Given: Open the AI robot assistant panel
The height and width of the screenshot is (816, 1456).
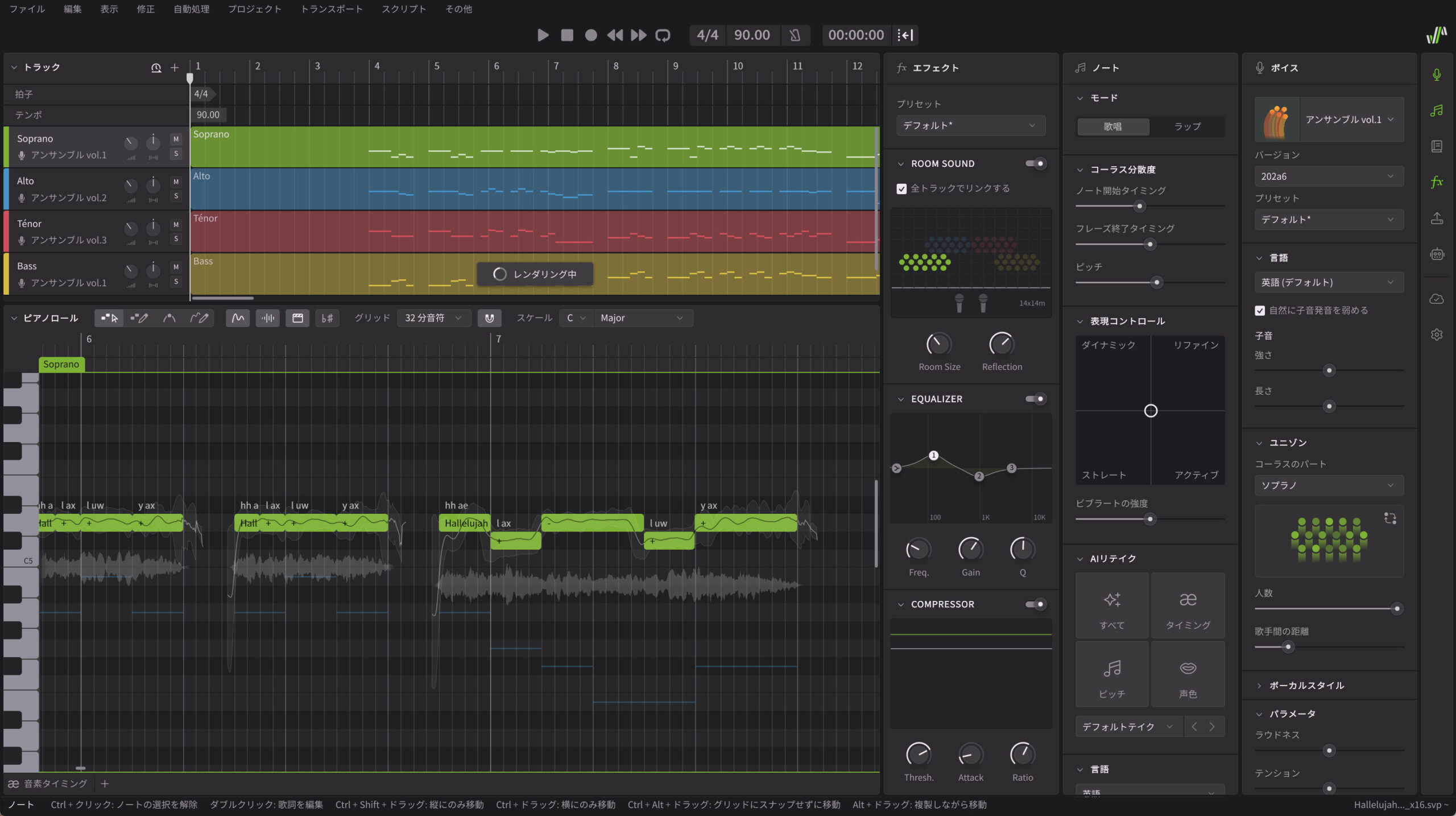Looking at the screenshot, I should tap(1437, 254).
